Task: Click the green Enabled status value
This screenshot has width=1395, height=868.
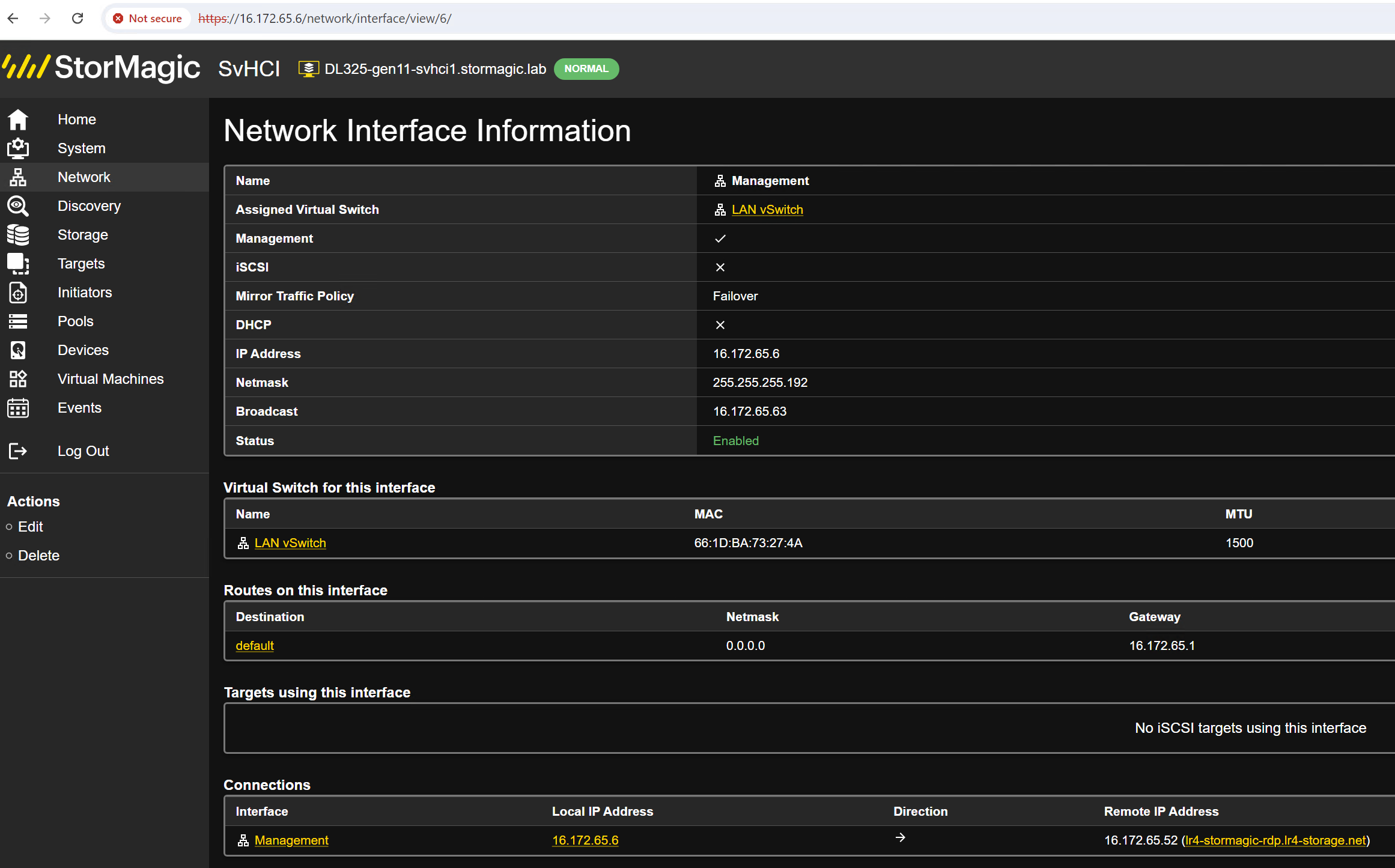Action: (x=736, y=441)
